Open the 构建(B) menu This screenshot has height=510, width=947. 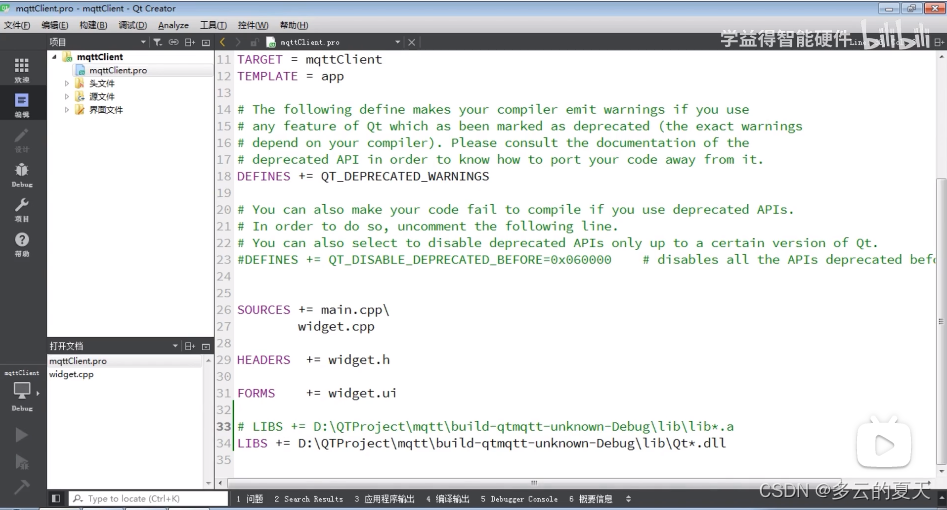93,25
